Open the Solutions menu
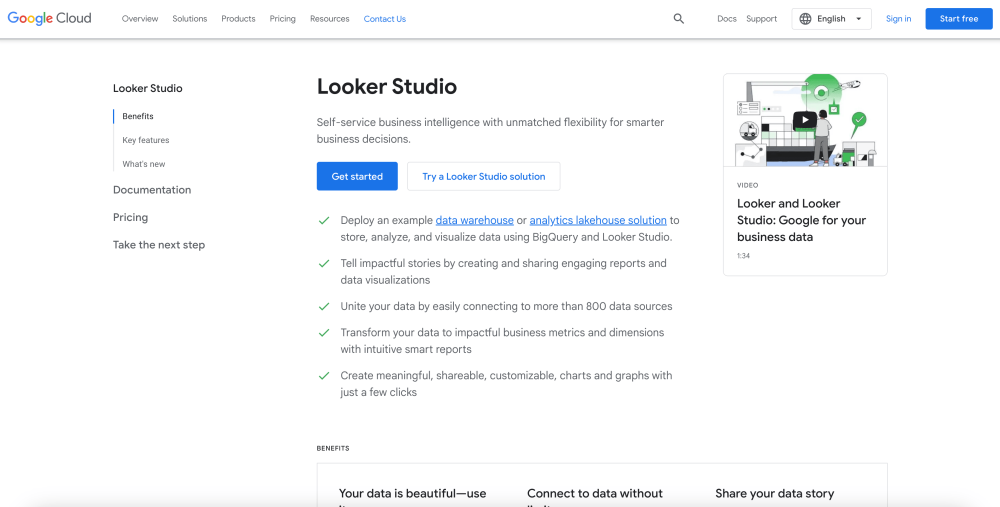Viewport: 1000px width, 507px height. click(189, 19)
